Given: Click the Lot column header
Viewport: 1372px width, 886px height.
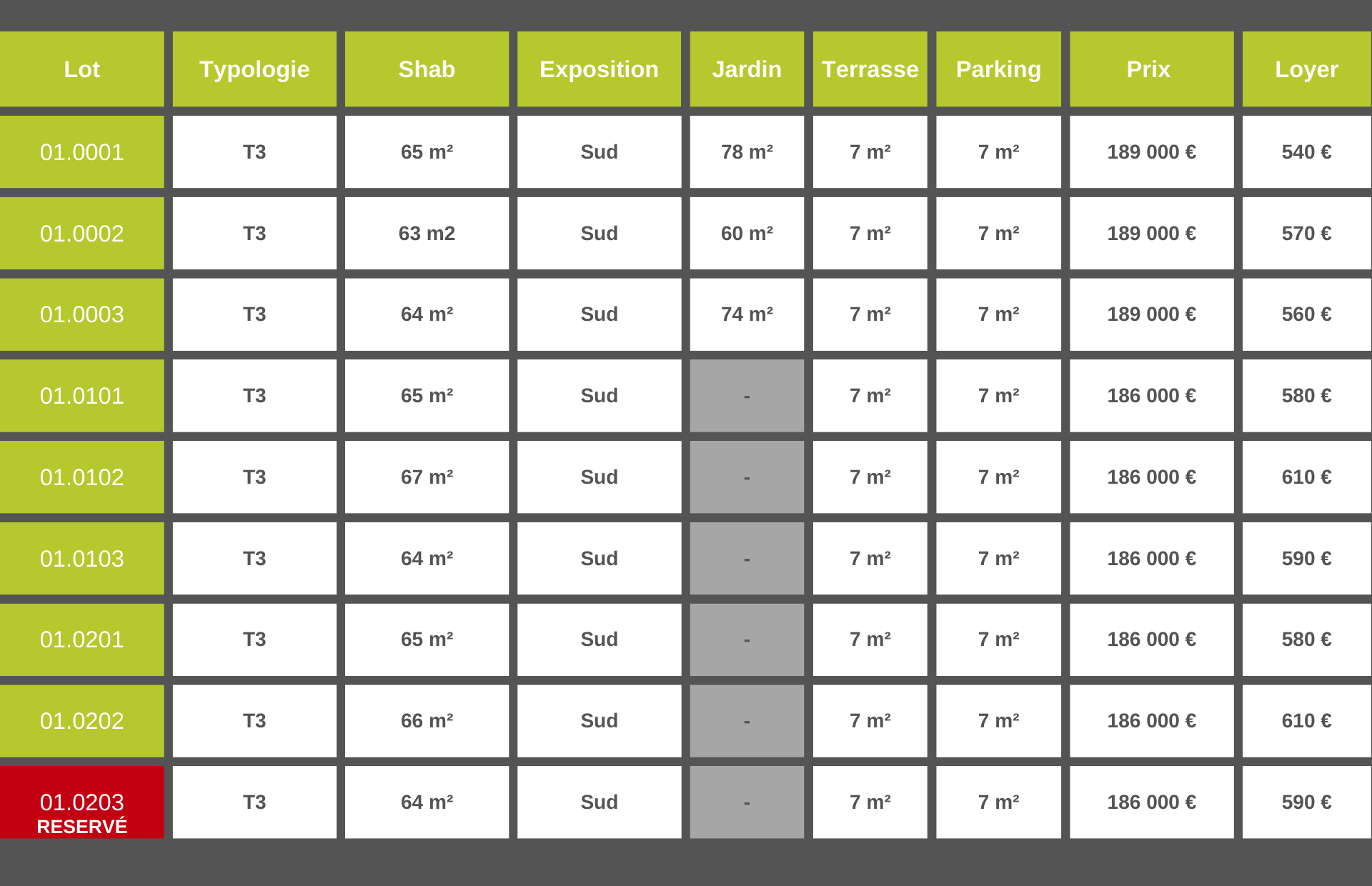Looking at the screenshot, I should 81,69.
